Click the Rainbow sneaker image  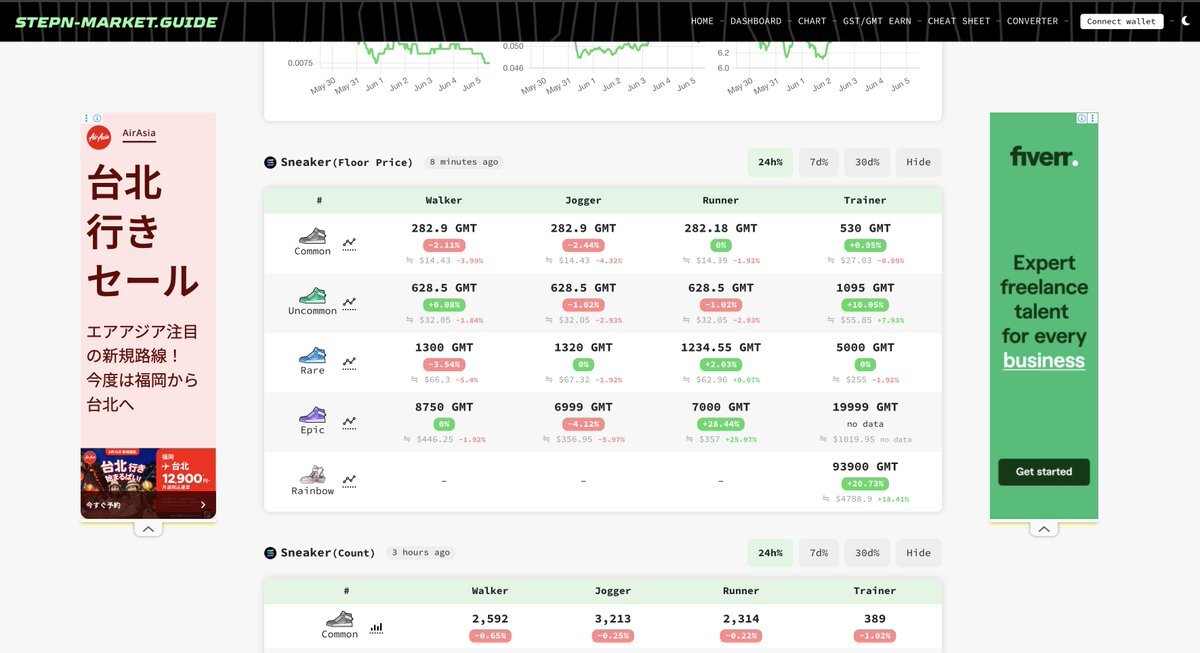[x=313, y=474]
